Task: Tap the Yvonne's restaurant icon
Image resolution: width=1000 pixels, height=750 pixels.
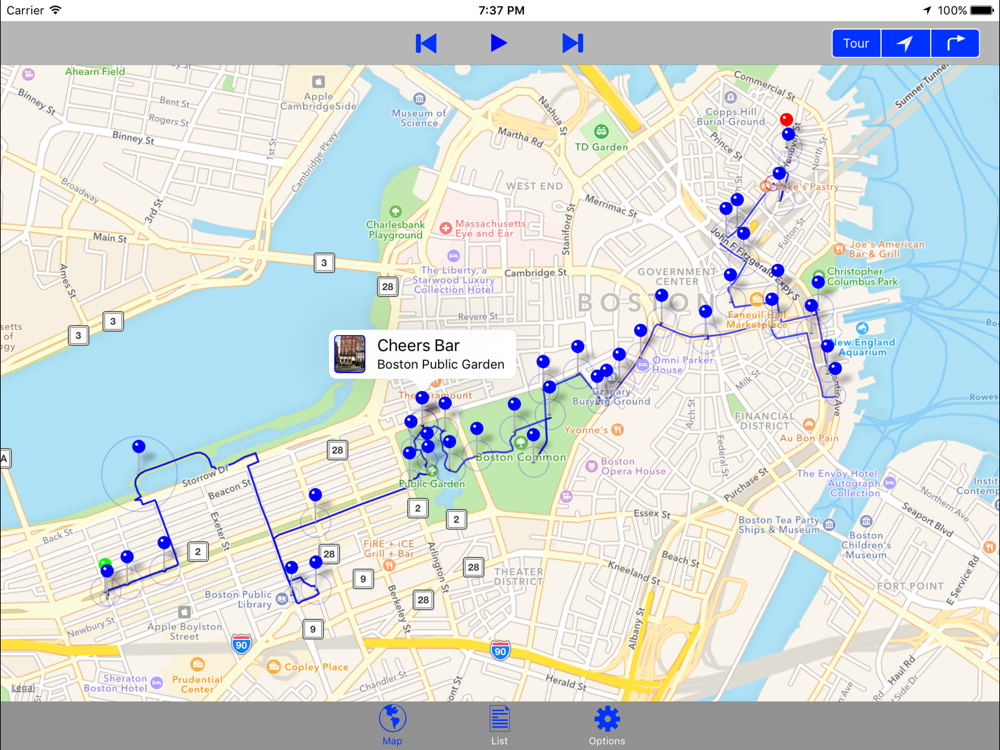Action: (617, 430)
